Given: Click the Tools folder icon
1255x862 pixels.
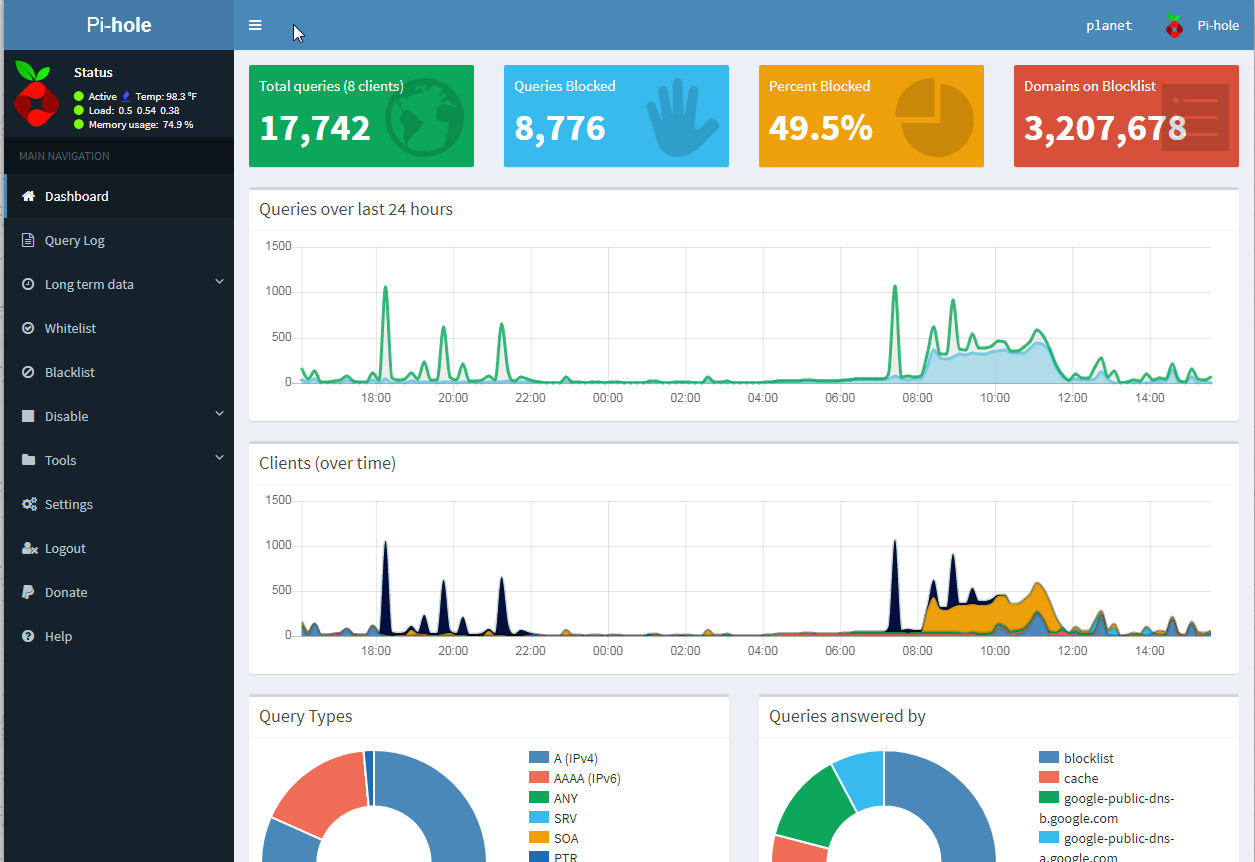Looking at the screenshot, I should pos(28,460).
